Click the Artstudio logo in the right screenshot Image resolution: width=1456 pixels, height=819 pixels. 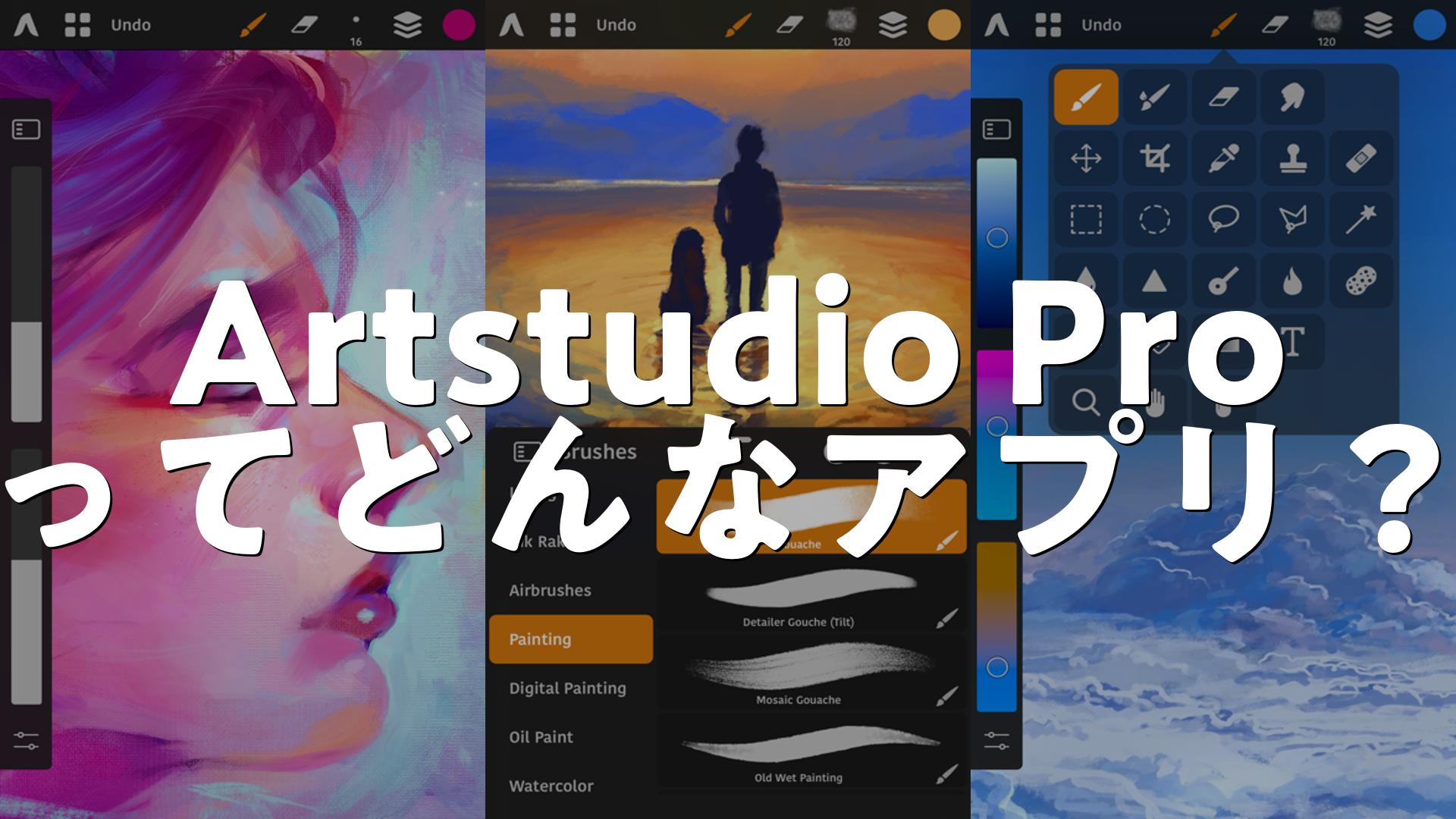click(x=997, y=25)
